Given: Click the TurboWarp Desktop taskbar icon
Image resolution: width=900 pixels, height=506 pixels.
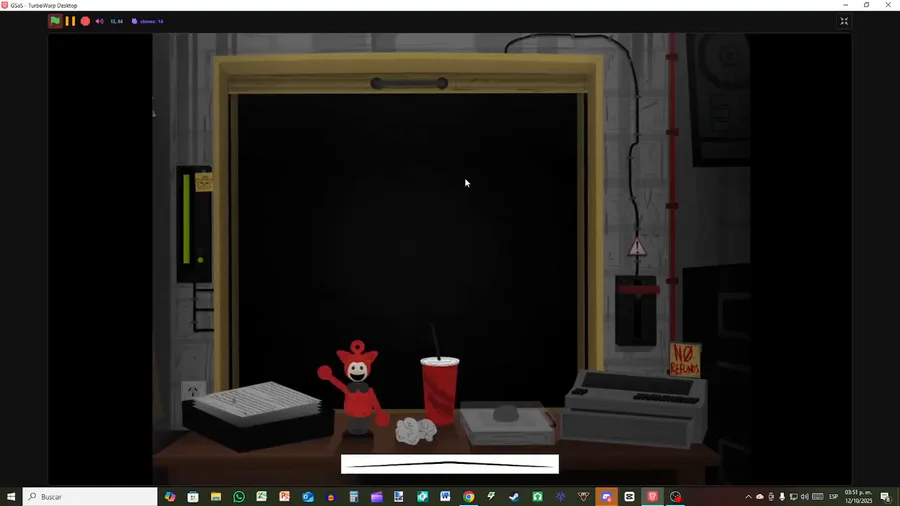Looking at the screenshot, I should click(652, 496).
